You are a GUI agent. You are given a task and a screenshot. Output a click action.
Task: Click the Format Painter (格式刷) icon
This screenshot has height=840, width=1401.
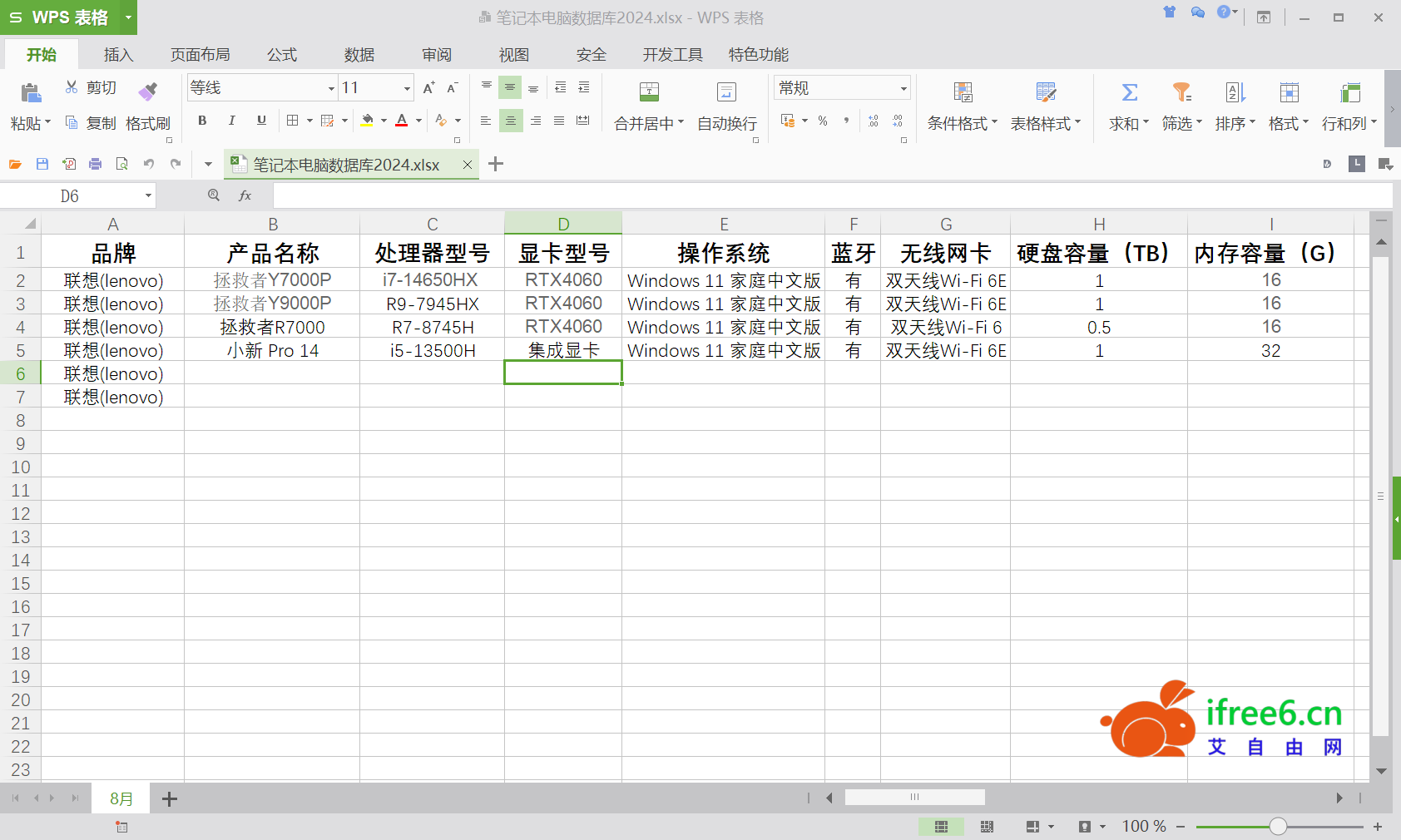(148, 91)
